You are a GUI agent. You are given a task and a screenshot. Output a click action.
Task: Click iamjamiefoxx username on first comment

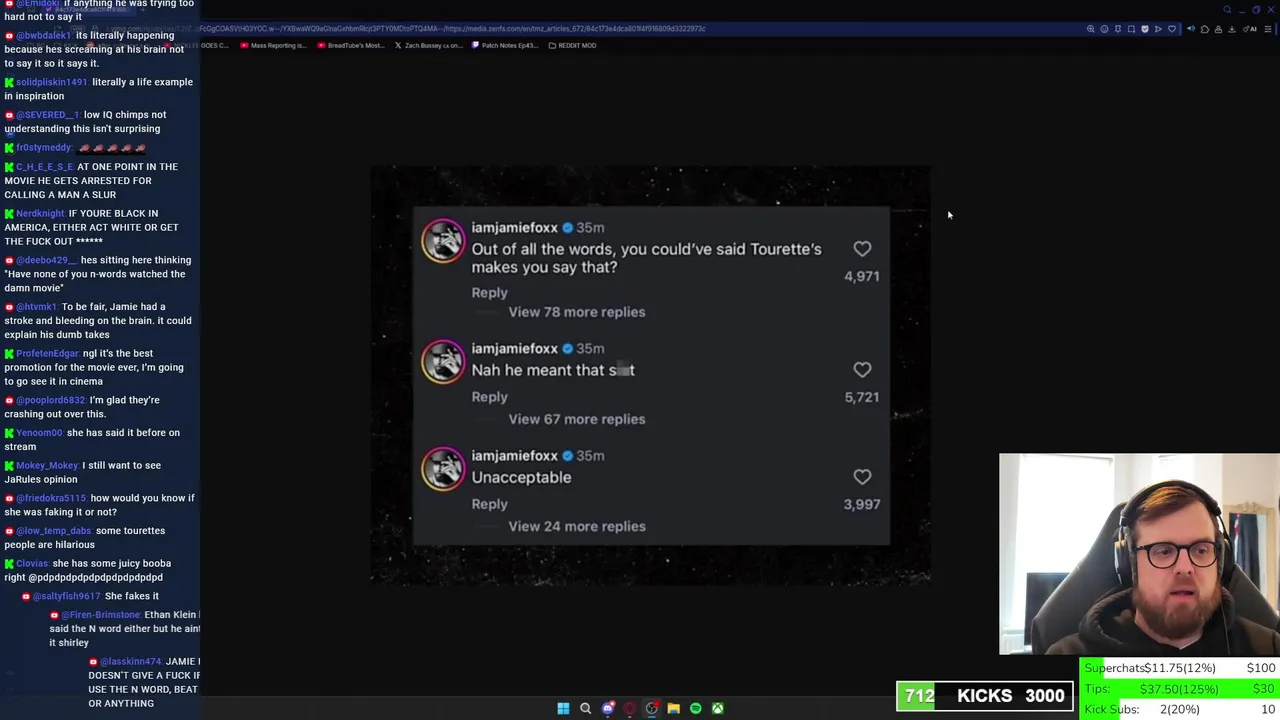point(514,228)
